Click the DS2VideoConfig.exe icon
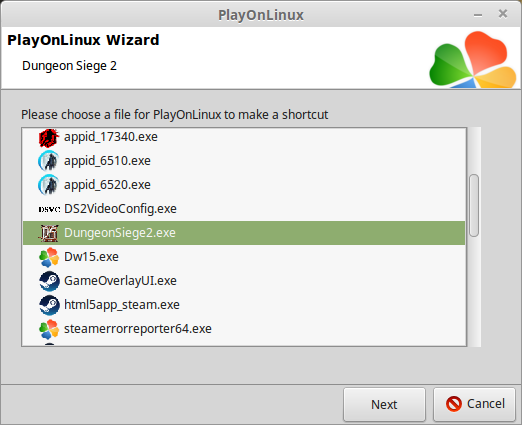Image resolution: width=522 pixels, height=425 pixels. (x=49, y=209)
